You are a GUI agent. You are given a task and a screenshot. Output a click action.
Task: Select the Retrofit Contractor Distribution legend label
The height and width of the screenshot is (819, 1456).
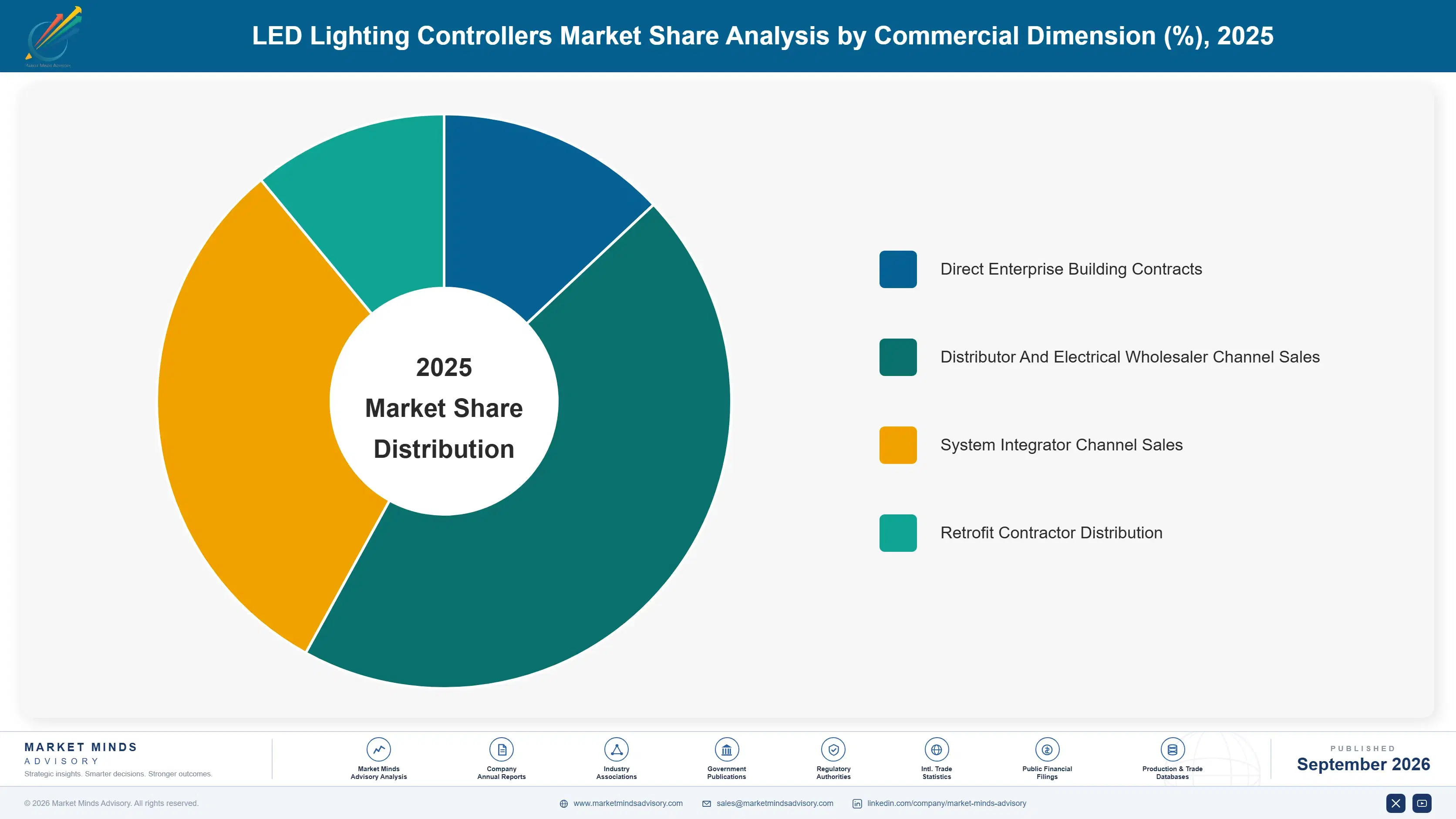[x=1052, y=533]
